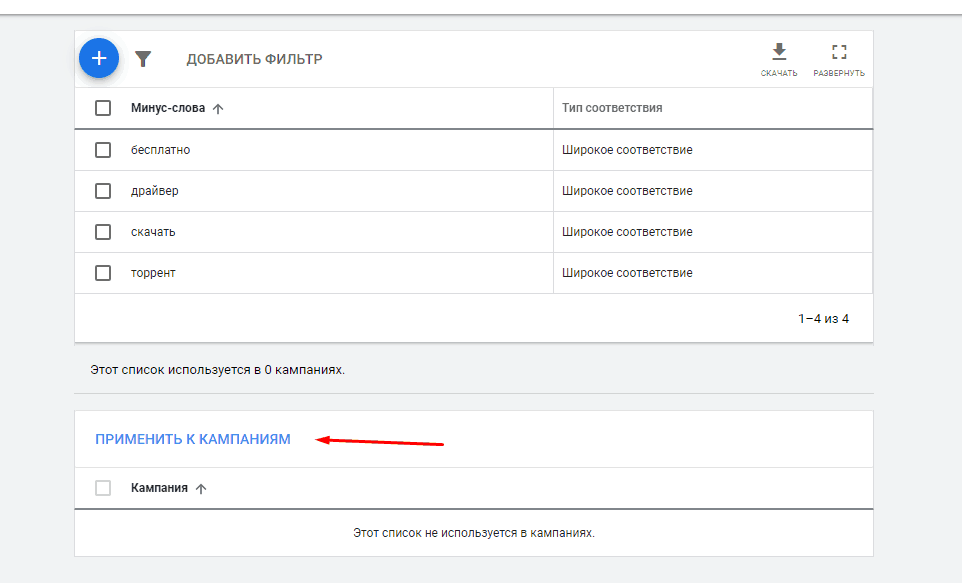Check the checkbox for бесплатно
The width and height of the screenshot is (962, 583).
point(103,149)
